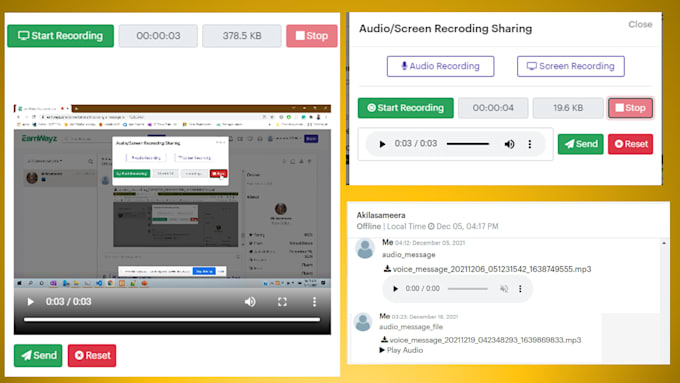This screenshot has height=383, width=680.
Task: Click the Local Time clock icon
Action: coord(431,226)
